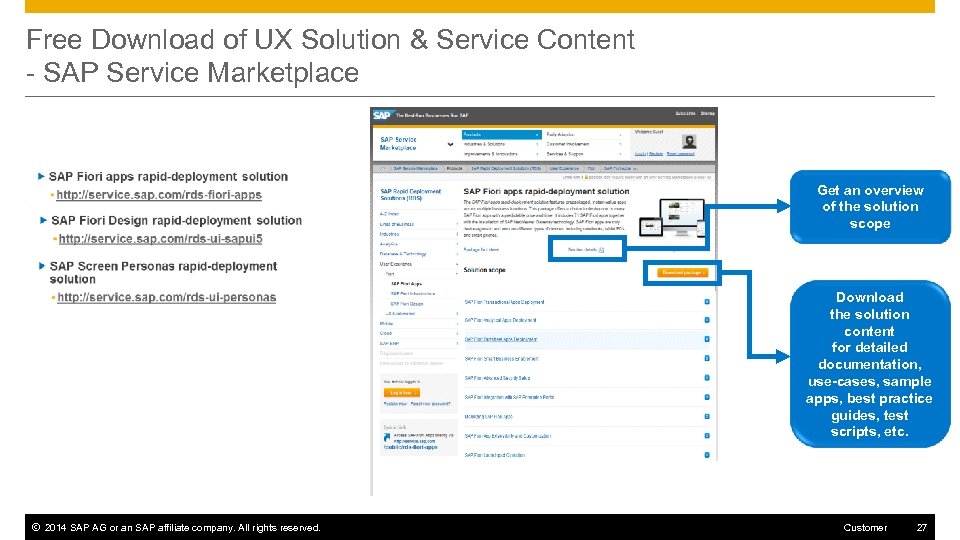Select SAP Fiori Infrastructure sidebar entry
The height and width of the screenshot is (540, 960).
tap(413, 293)
